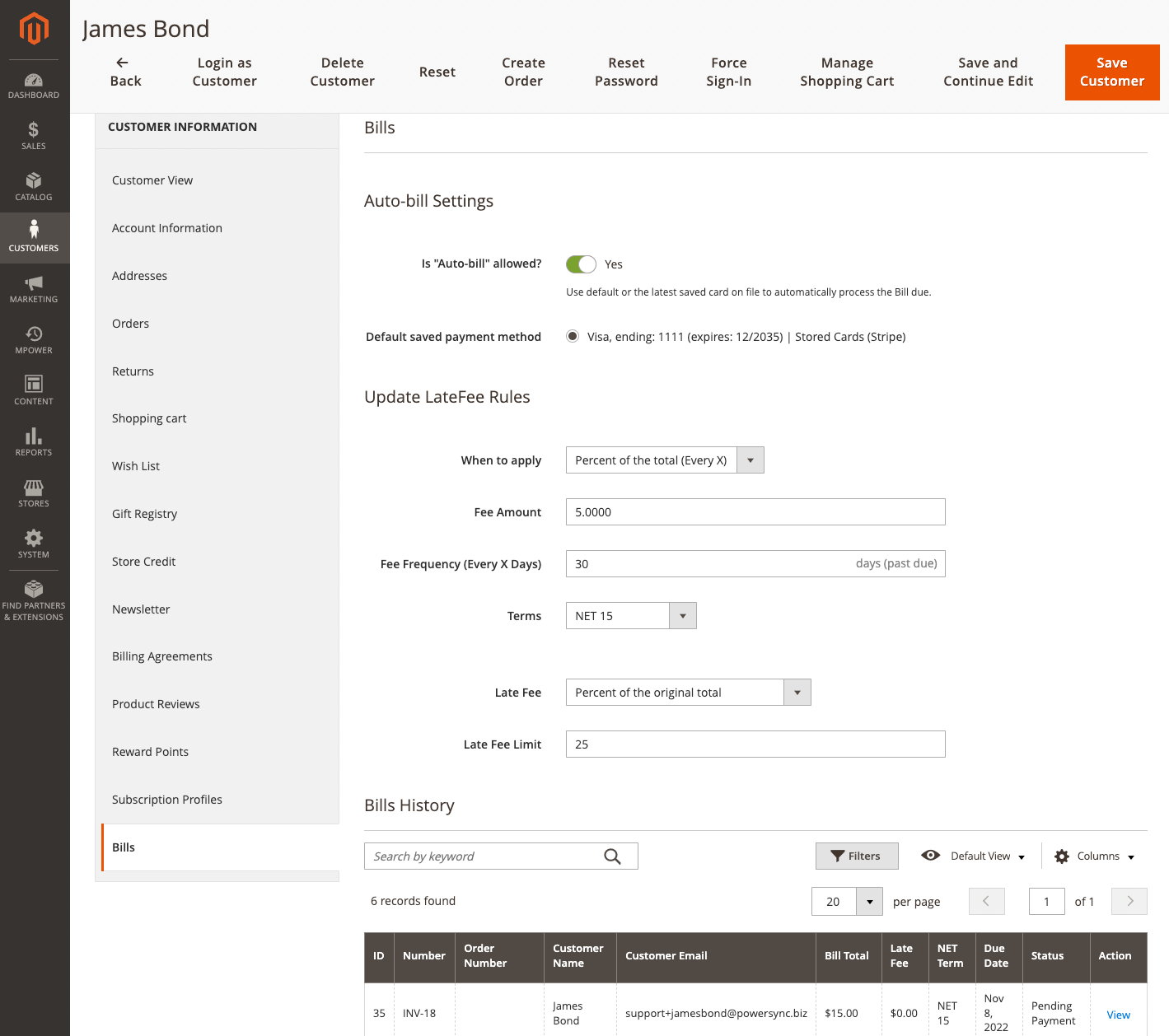1169x1036 pixels.
Task: Open the Content menu icon
Action: (34, 384)
